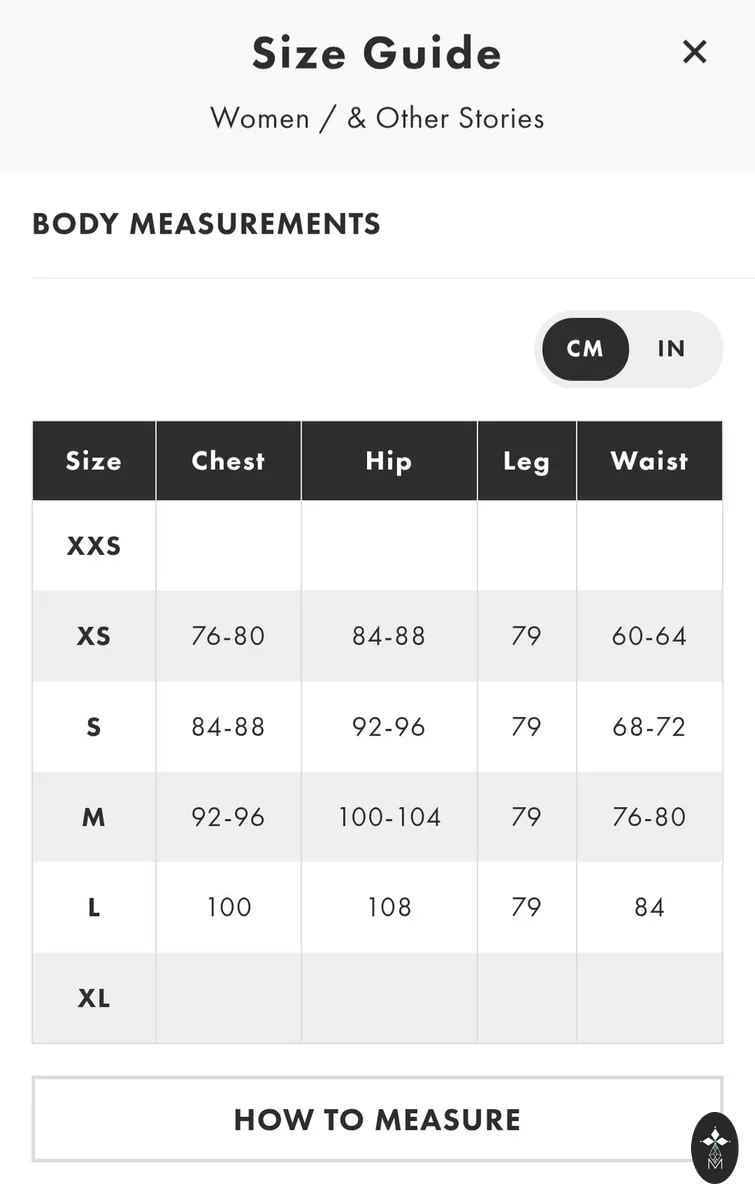This screenshot has height=1200, width=755.
Task: Select the Leg column header
Action: click(x=527, y=461)
